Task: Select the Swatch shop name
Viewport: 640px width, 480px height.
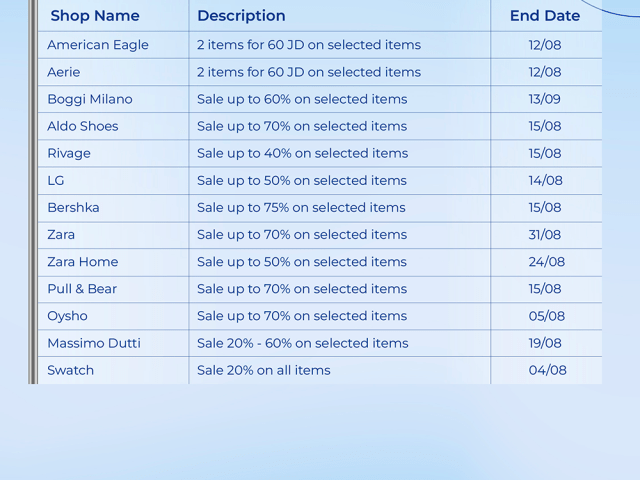Action: pyautogui.click(x=70, y=369)
